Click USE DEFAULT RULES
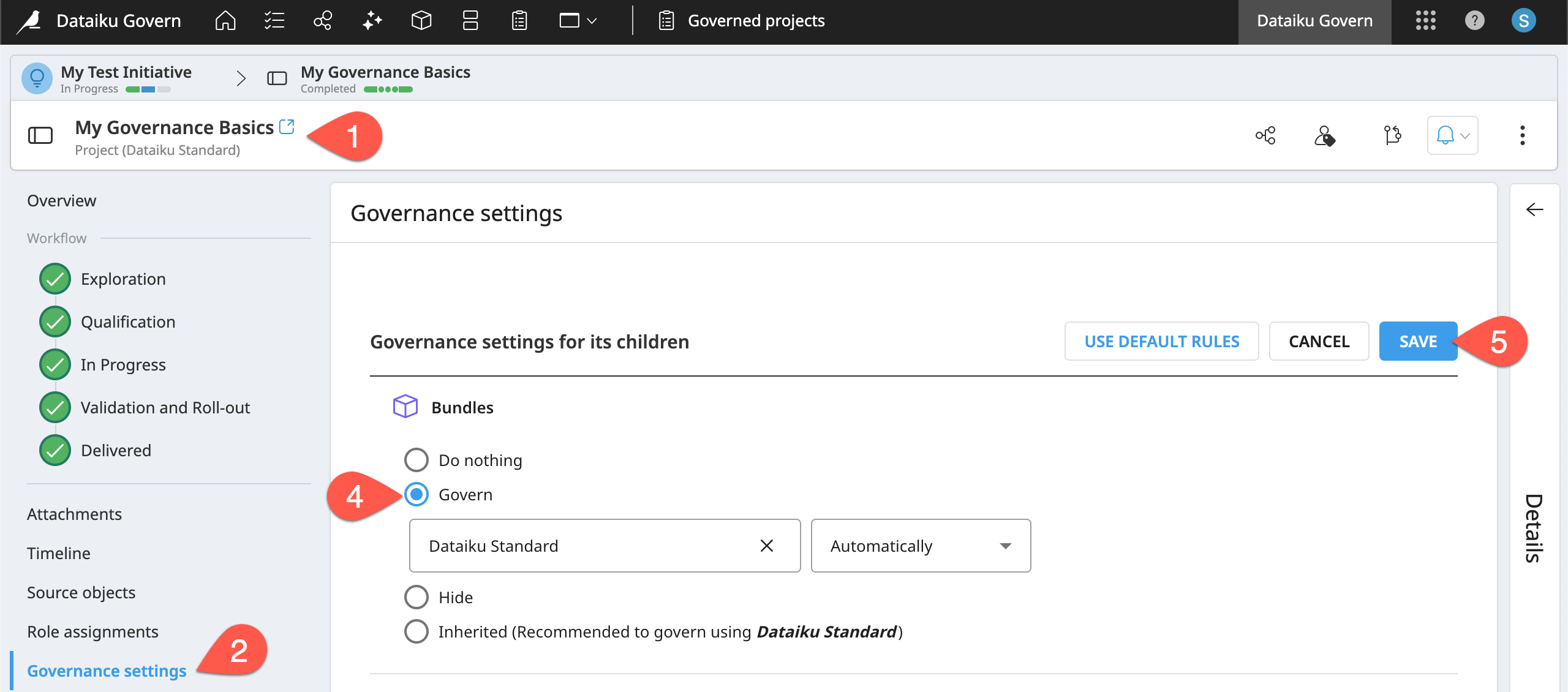Viewport: 1568px width, 692px height. (x=1161, y=341)
